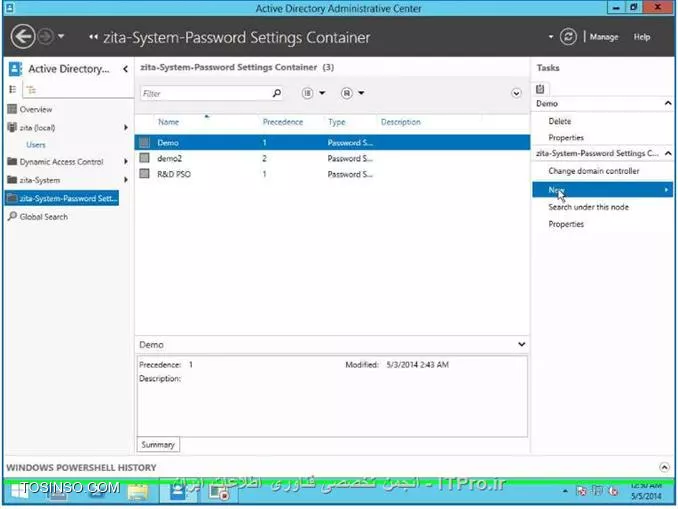Click Search under this node
The height and width of the screenshot is (509, 678).
(x=588, y=207)
